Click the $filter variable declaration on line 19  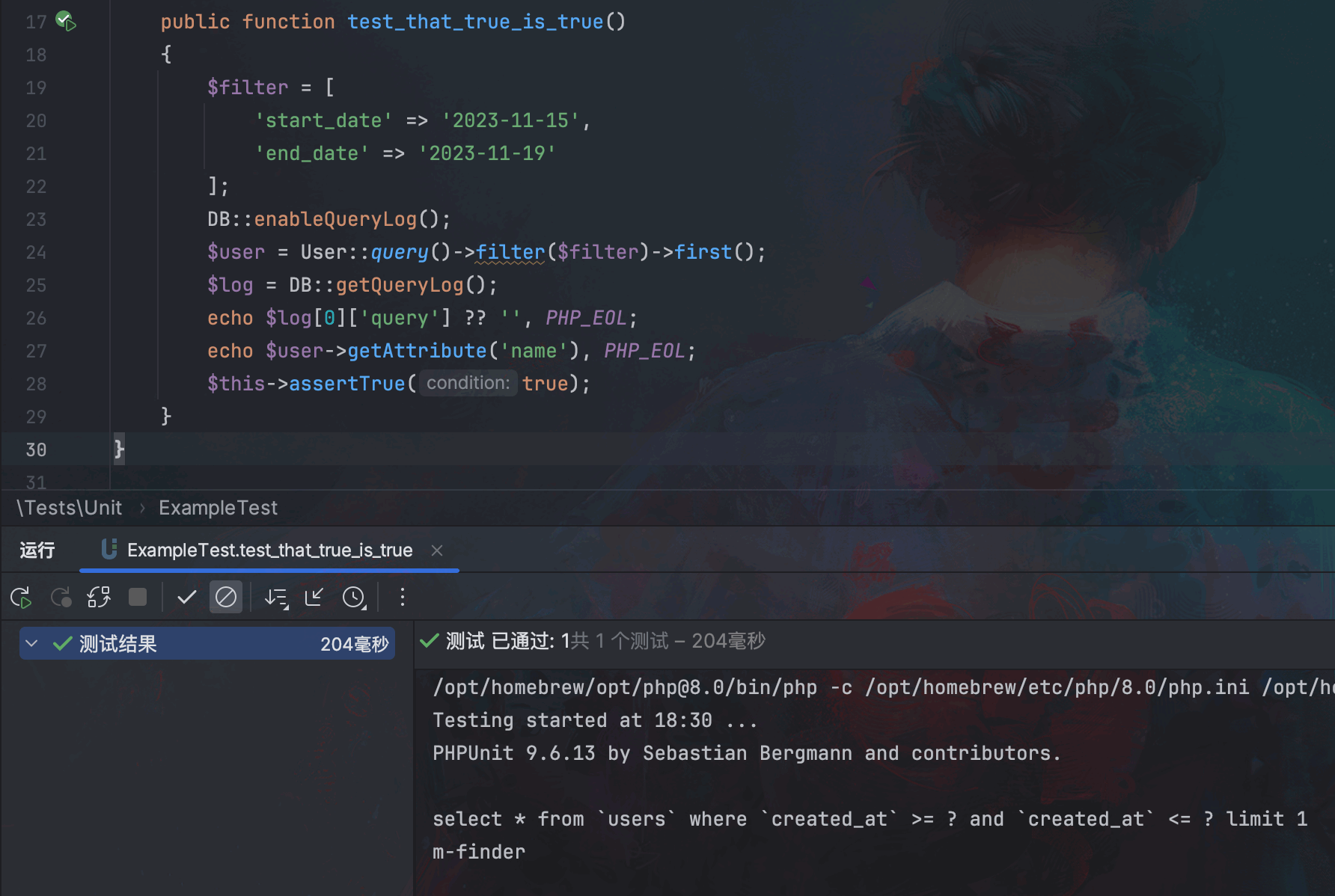coord(248,88)
